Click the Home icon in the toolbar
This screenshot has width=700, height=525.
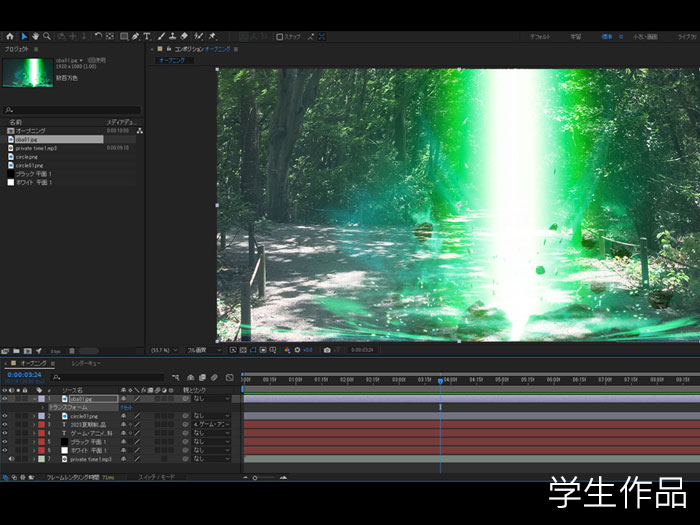11,36
